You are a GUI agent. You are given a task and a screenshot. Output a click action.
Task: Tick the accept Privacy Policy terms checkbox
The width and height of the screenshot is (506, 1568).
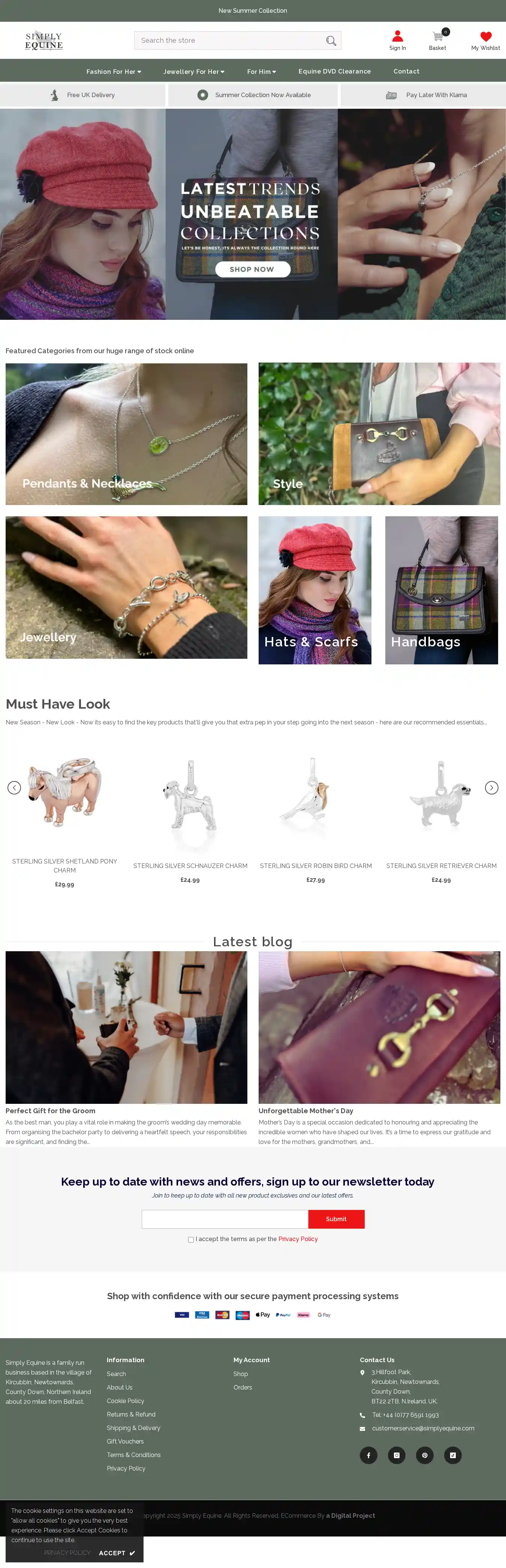click(191, 1239)
